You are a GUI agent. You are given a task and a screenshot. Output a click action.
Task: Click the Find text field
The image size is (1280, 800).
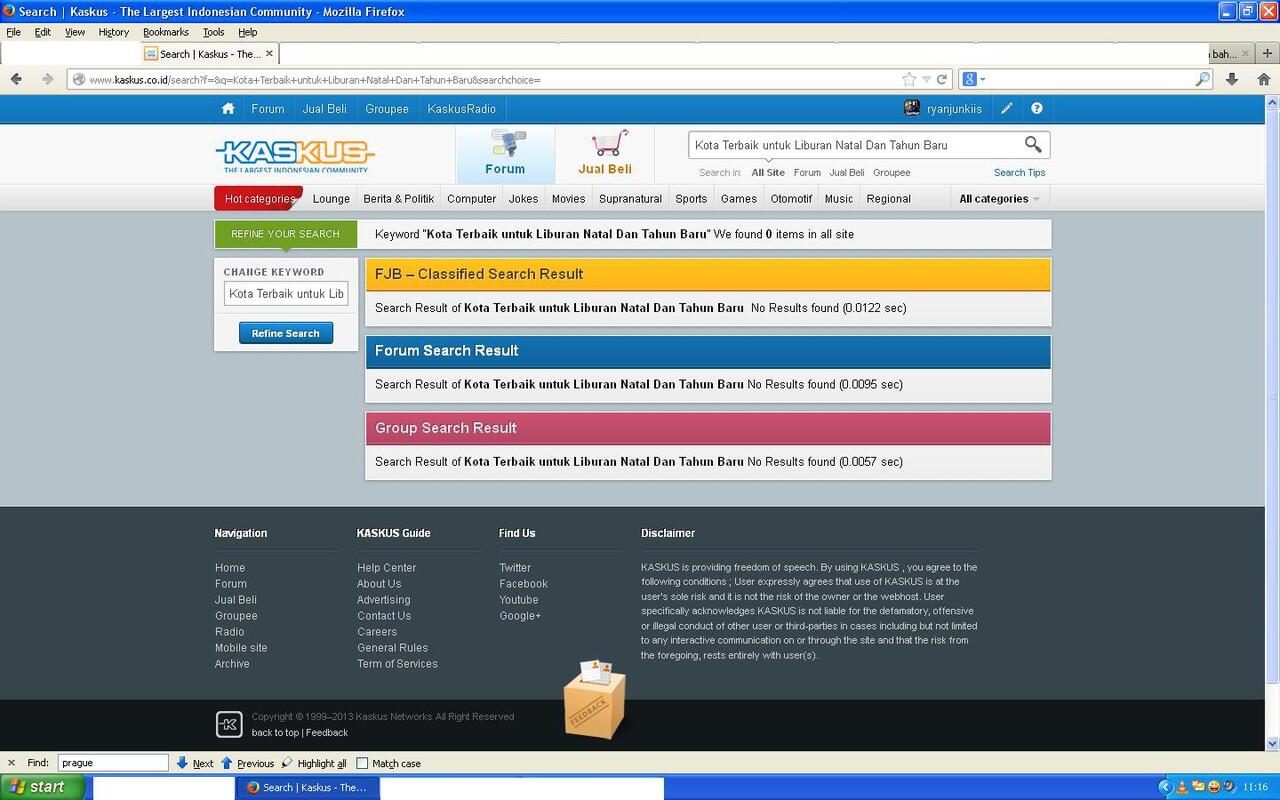(x=113, y=763)
